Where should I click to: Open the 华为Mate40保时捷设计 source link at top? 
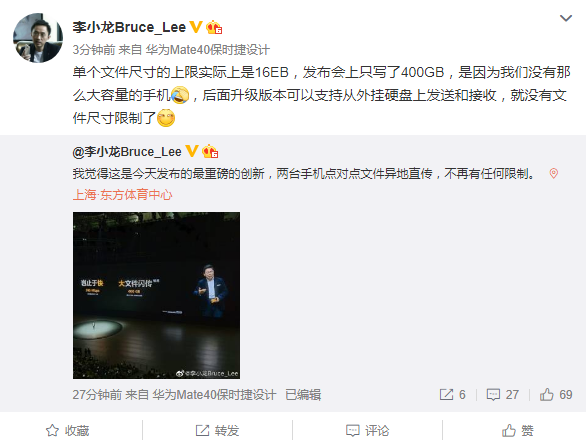point(208,50)
